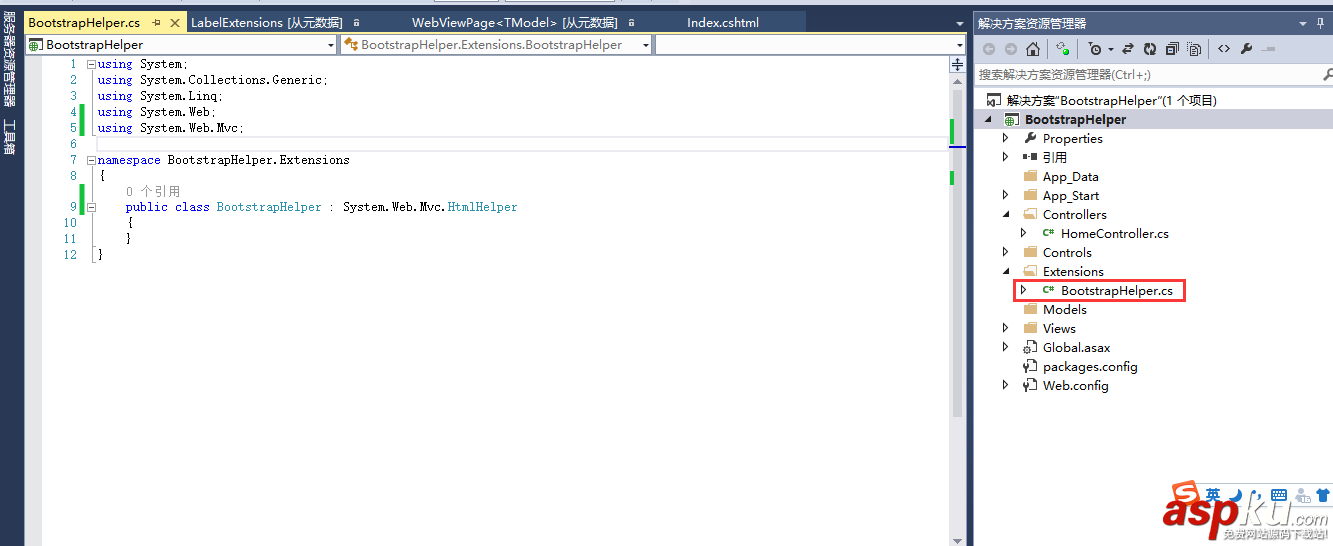This screenshot has height=546, width=1333.
Task: Select the App_Data folder
Action: pyautogui.click(x=1070, y=176)
